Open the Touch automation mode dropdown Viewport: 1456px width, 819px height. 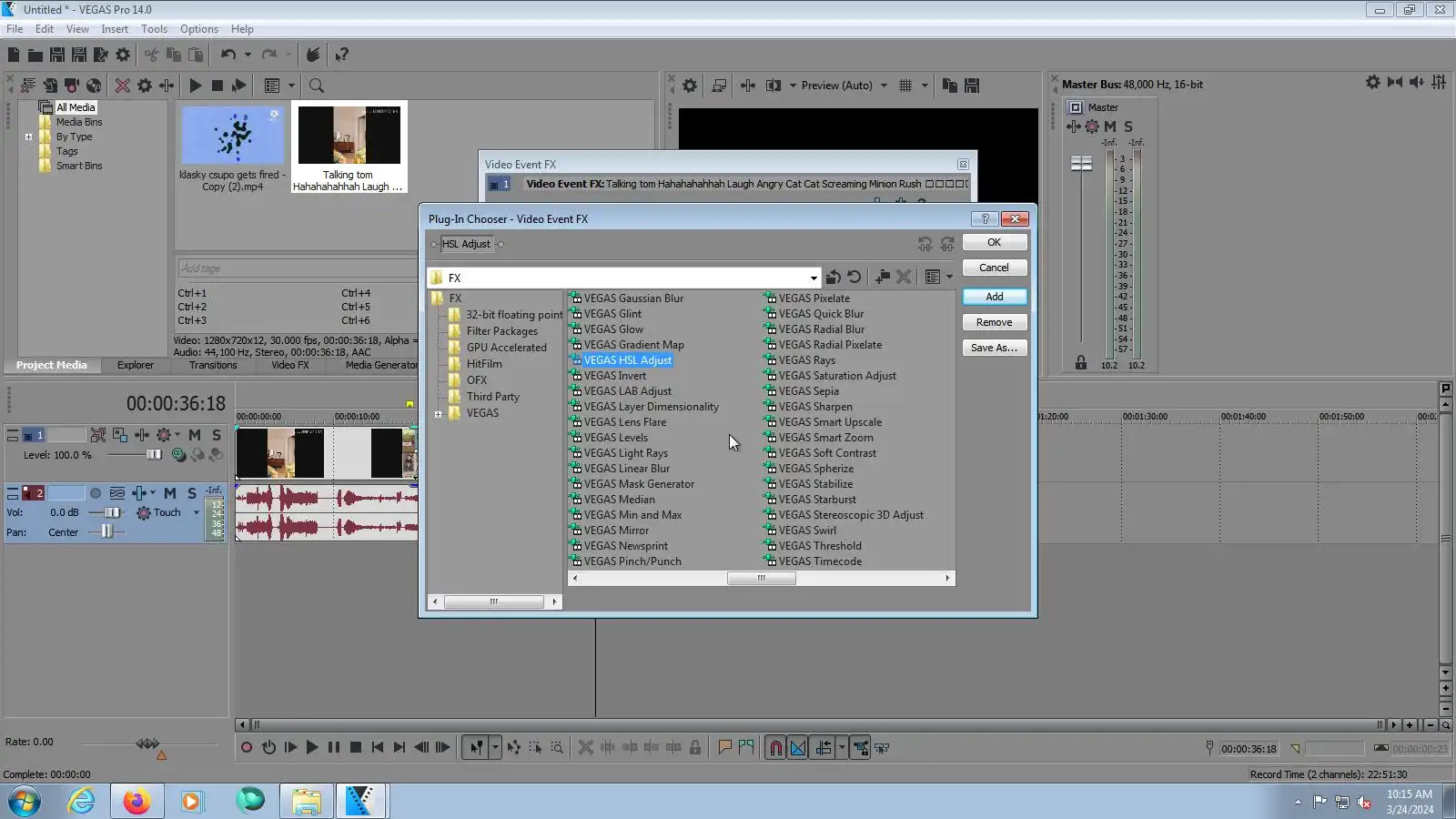pos(196,512)
